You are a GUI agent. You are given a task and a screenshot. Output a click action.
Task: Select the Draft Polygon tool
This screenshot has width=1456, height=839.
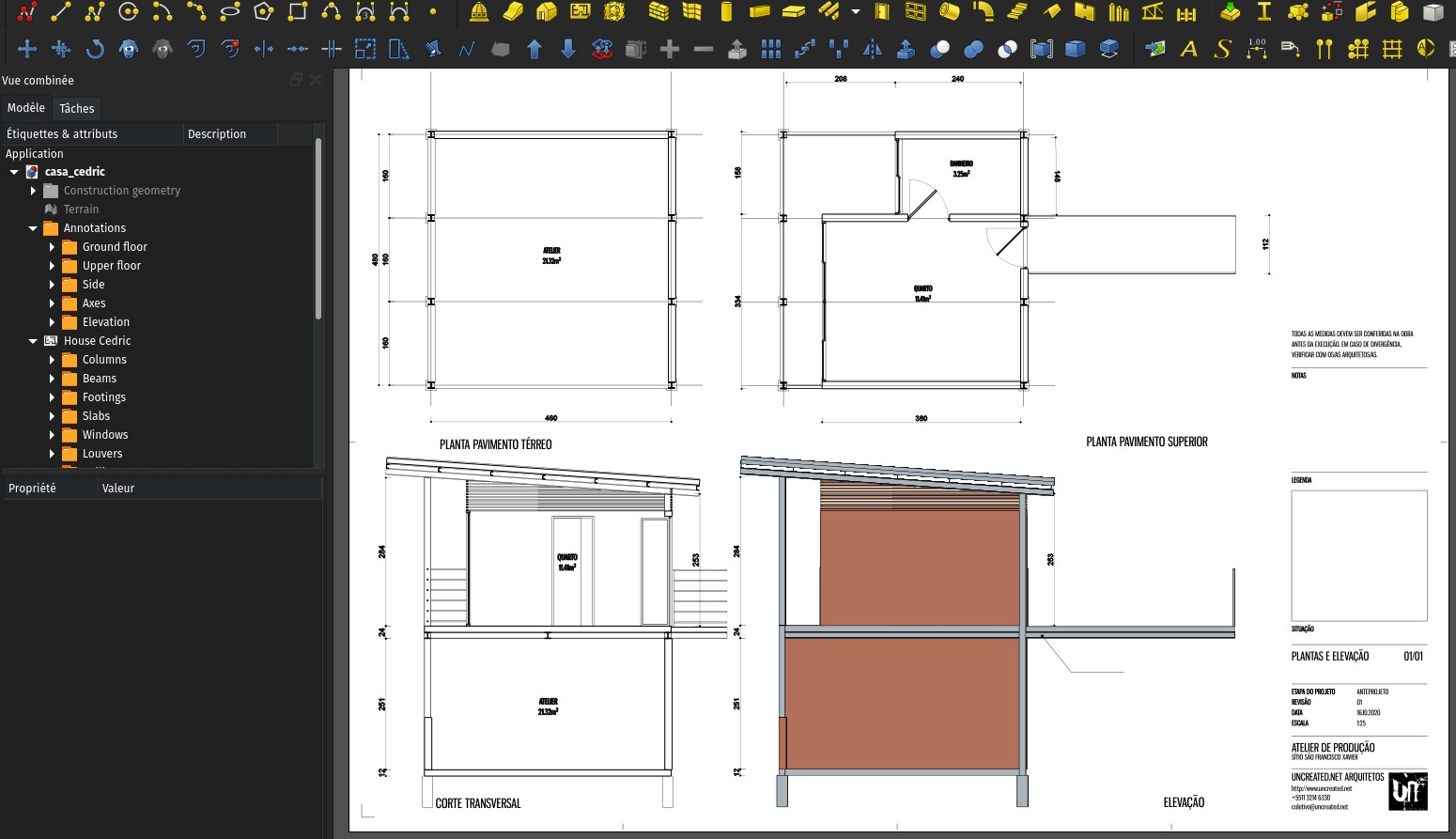click(x=264, y=12)
